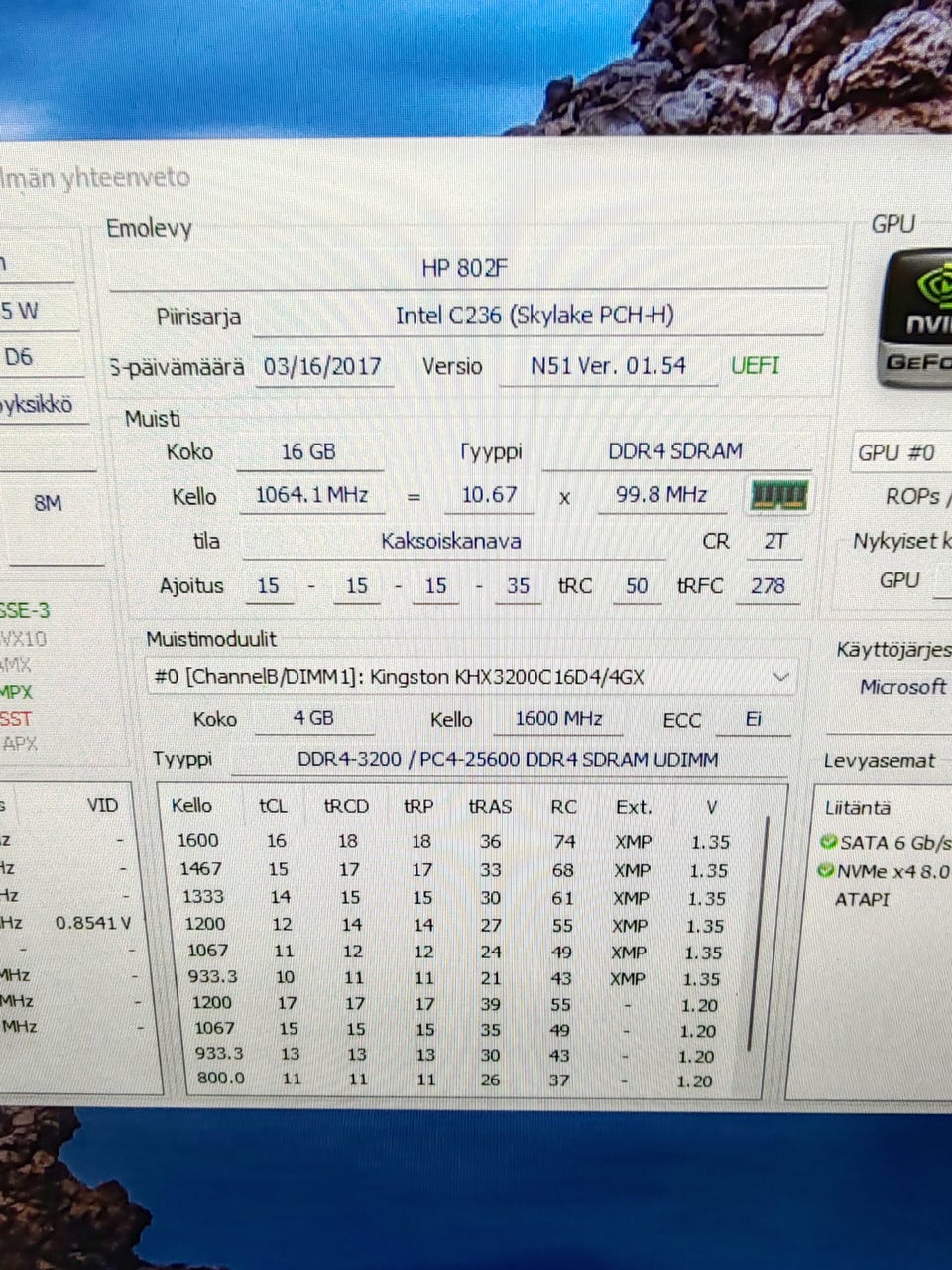Select the 1600 XMP timing row
Screen dimensions: 952x1270
453,841
